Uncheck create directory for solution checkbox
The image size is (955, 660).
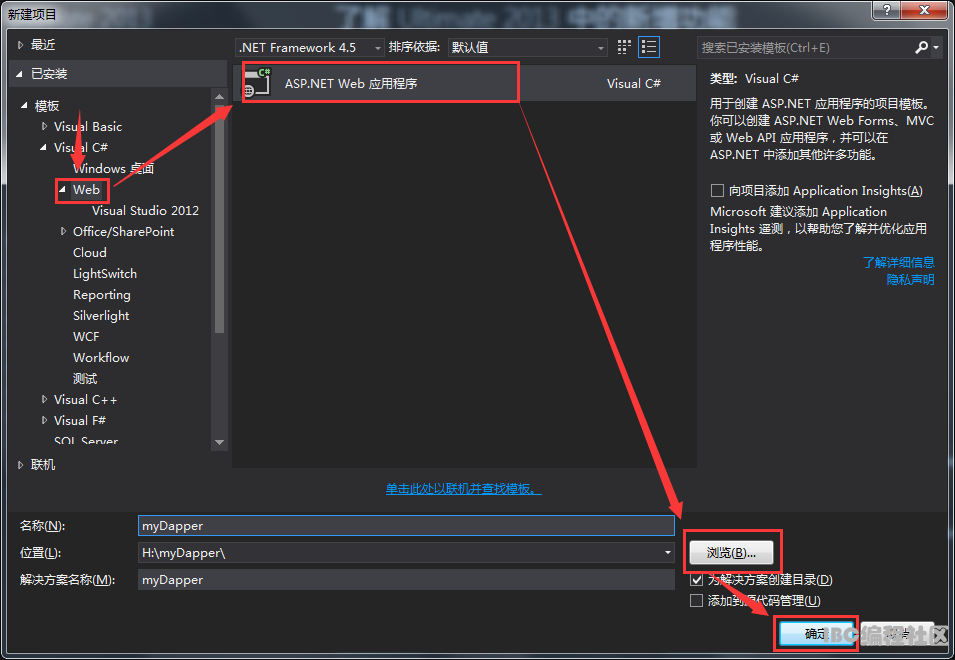coord(696,580)
